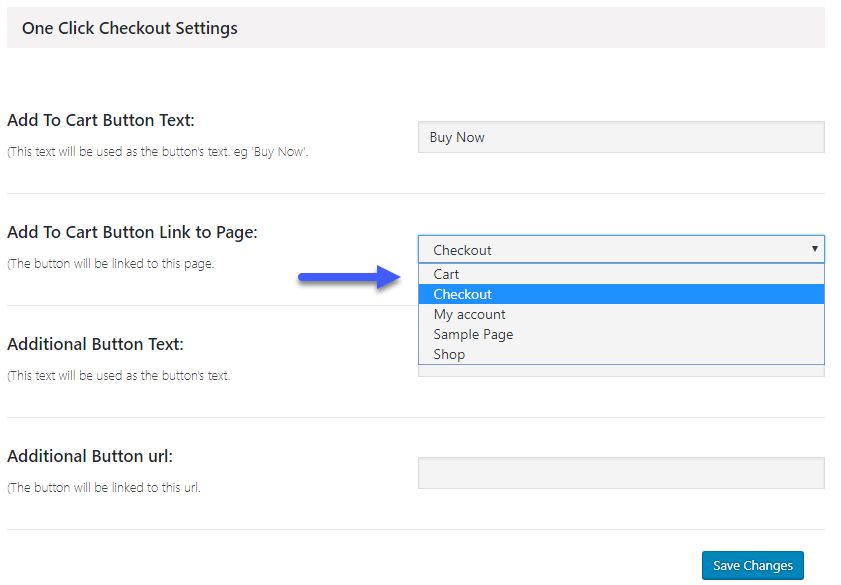Click the hint mentioning eg 'Buy Now'
This screenshot has width=841, height=585.
pos(158,152)
